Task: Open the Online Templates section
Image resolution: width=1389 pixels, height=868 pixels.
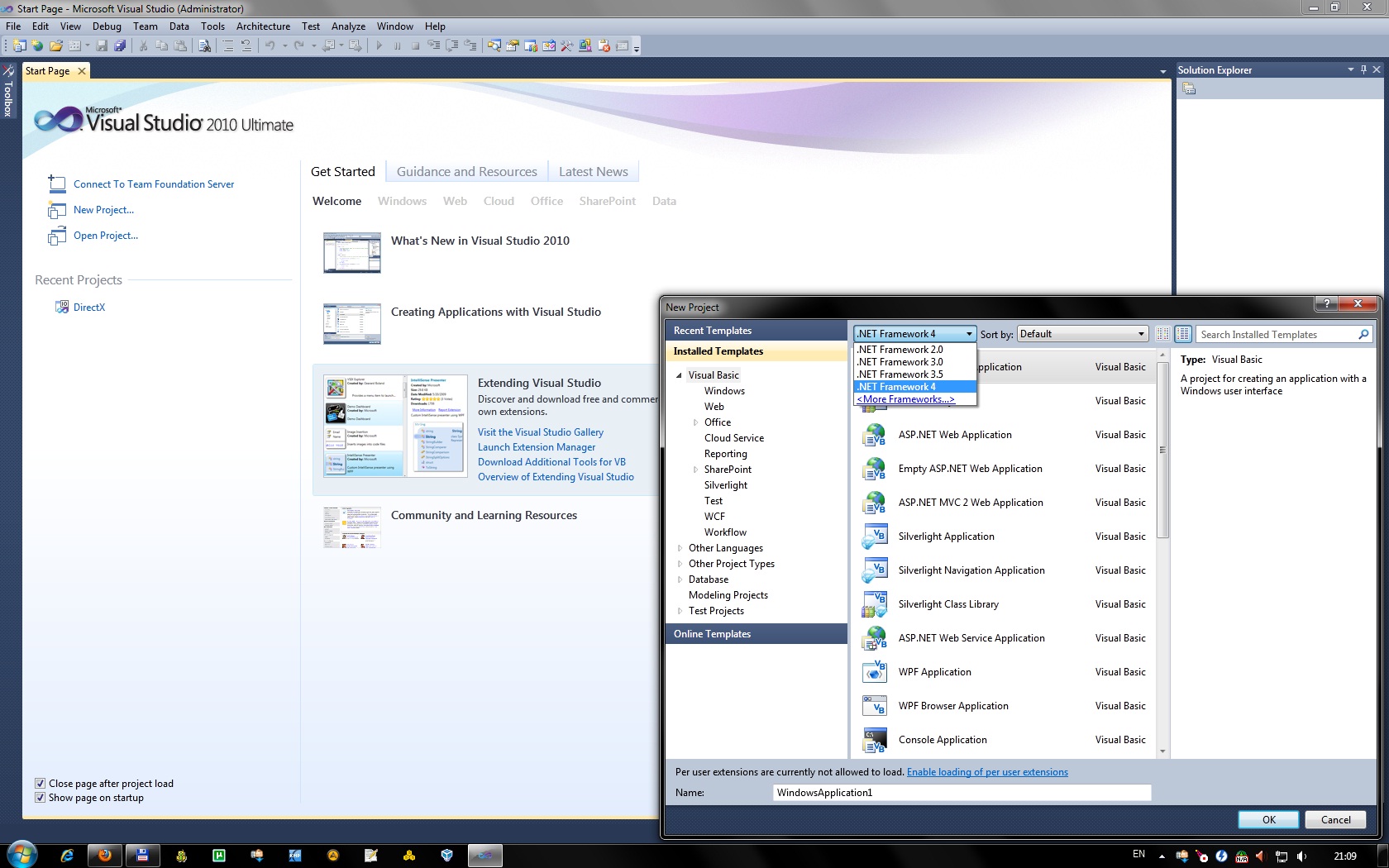Action: [x=756, y=634]
